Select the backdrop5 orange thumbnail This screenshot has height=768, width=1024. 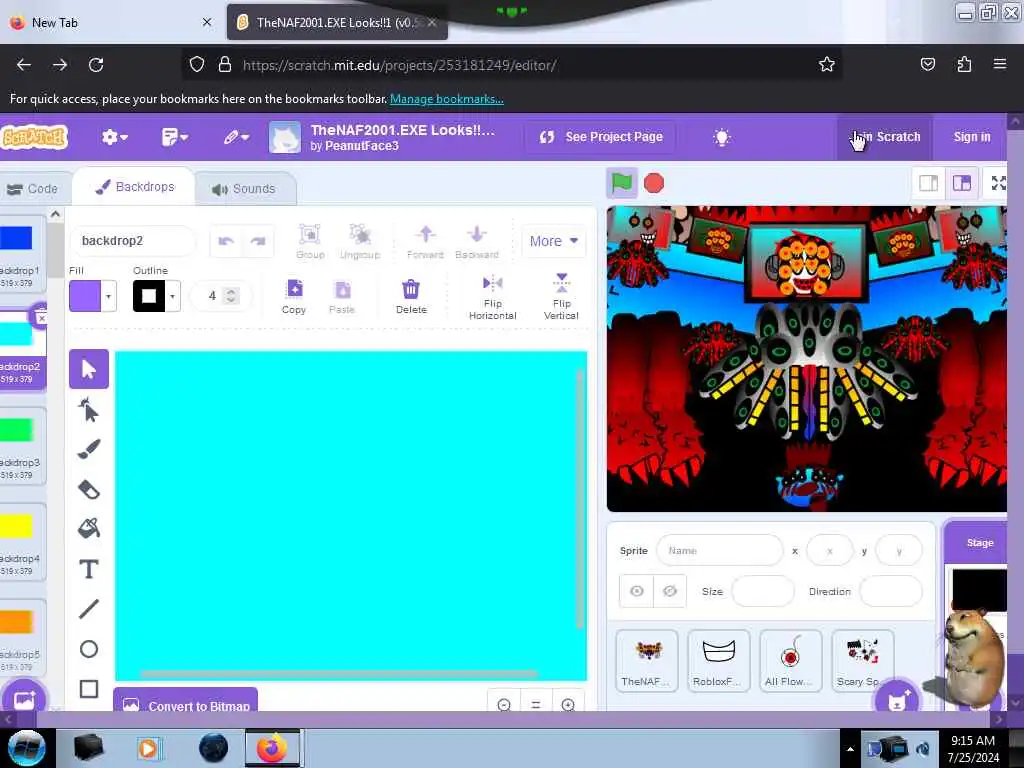point(20,638)
